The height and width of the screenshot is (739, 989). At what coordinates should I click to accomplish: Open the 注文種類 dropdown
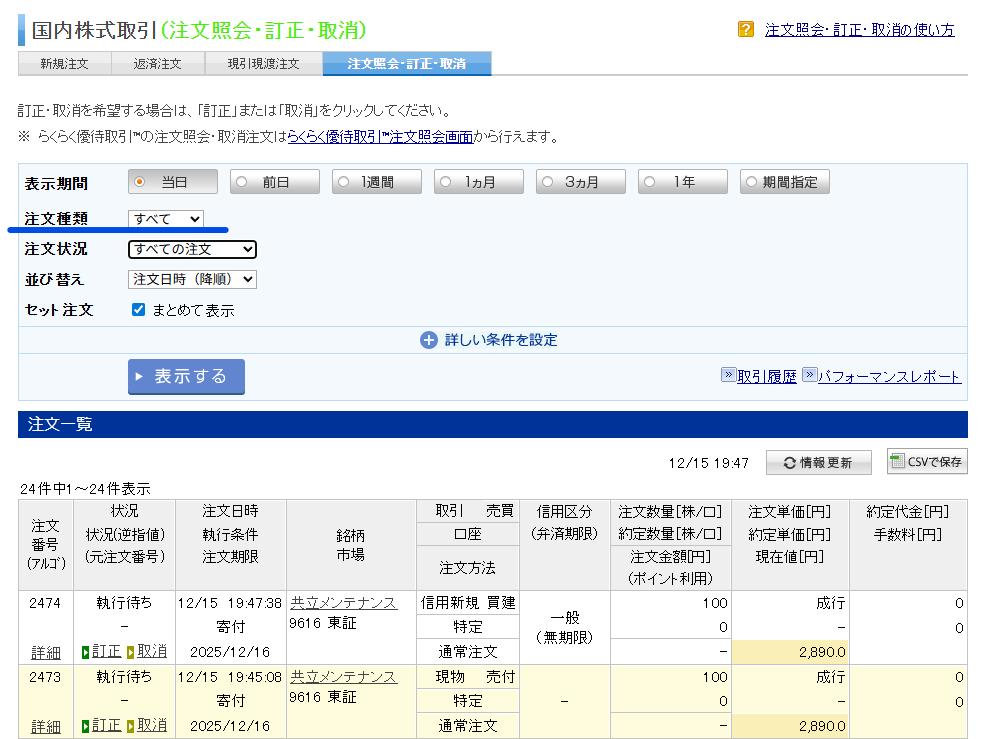click(x=166, y=219)
